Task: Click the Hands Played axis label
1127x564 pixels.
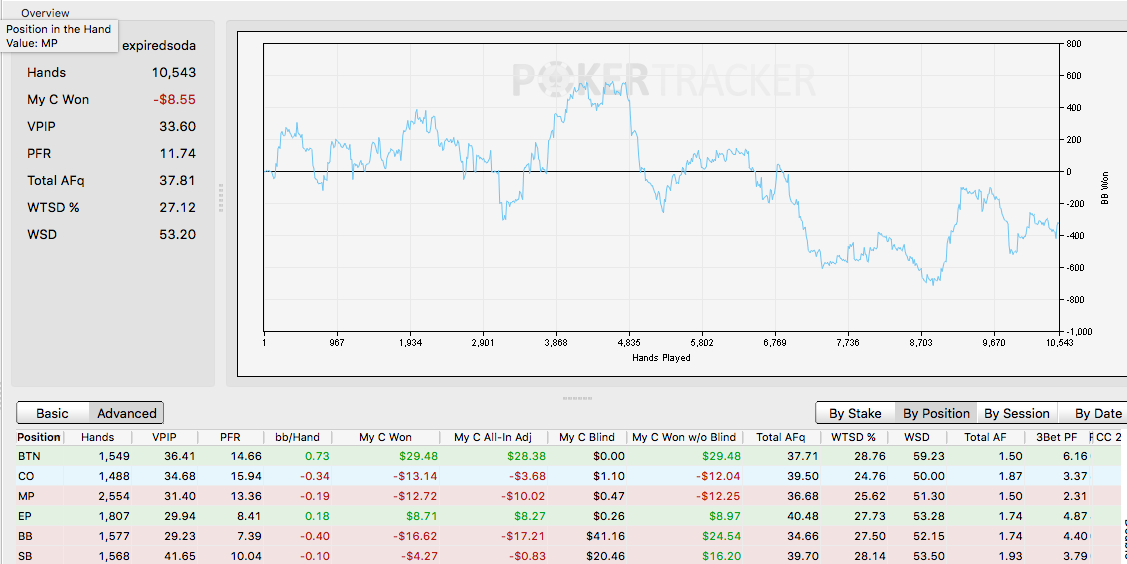Action: [661, 358]
